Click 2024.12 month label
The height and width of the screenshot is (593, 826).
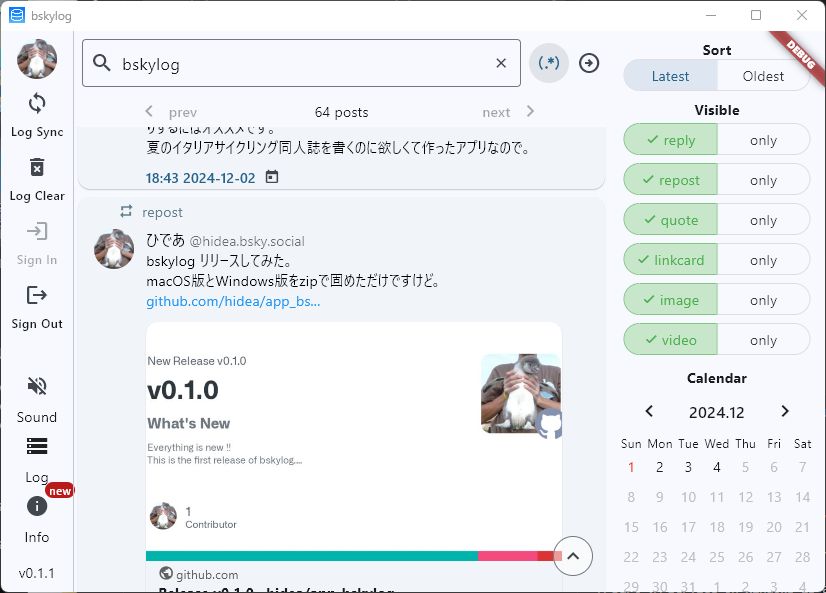[x=716, y=412]
